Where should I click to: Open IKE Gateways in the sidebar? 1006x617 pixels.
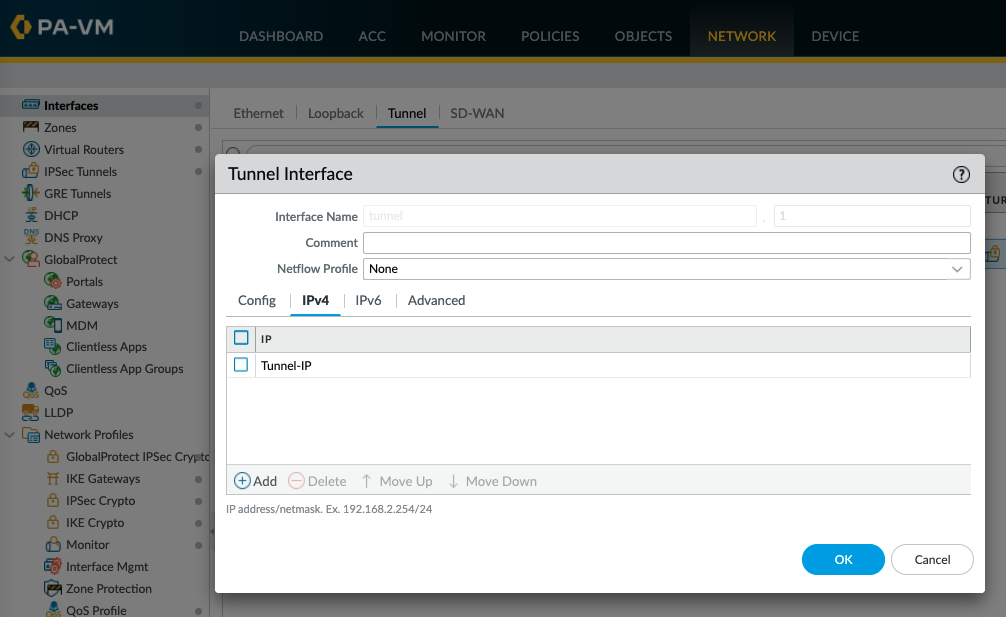103,478
